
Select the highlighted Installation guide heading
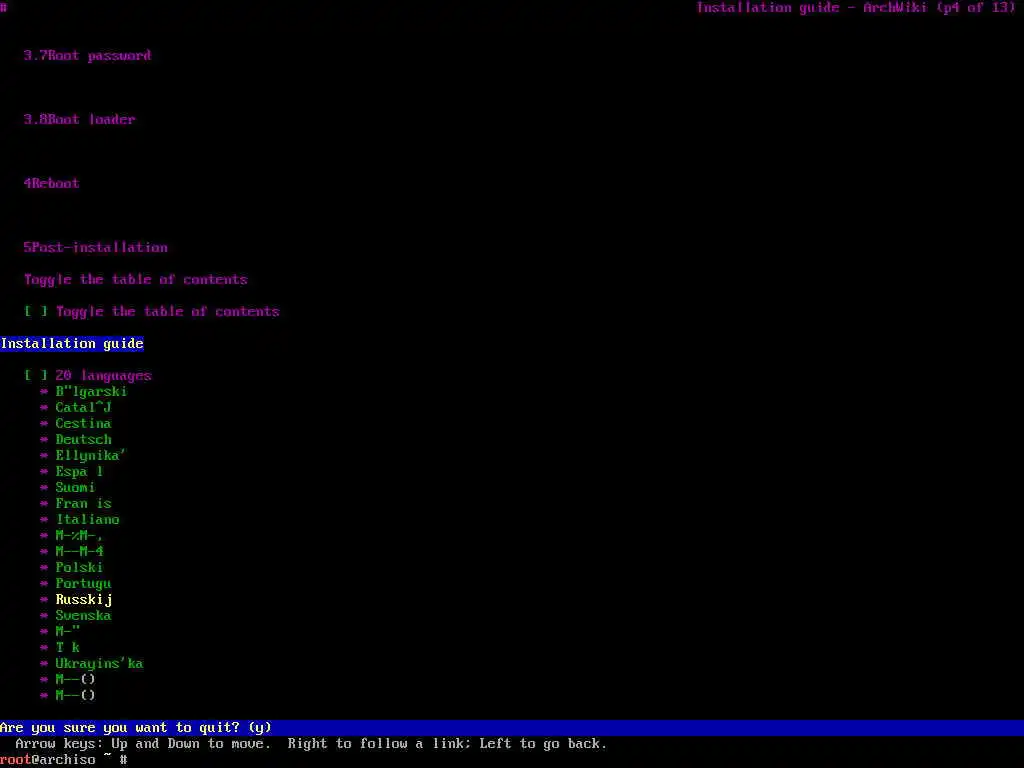[72, 344]
